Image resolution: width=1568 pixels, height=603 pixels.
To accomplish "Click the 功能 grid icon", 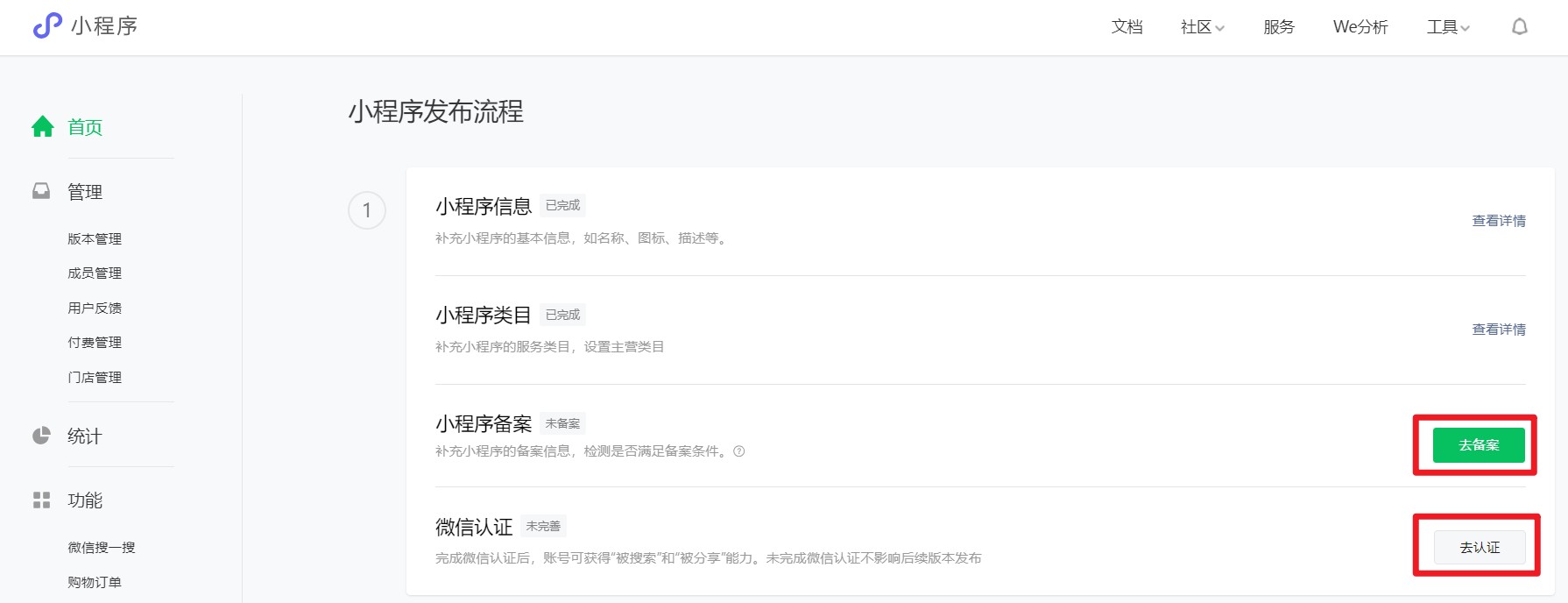I will point(41,500).
